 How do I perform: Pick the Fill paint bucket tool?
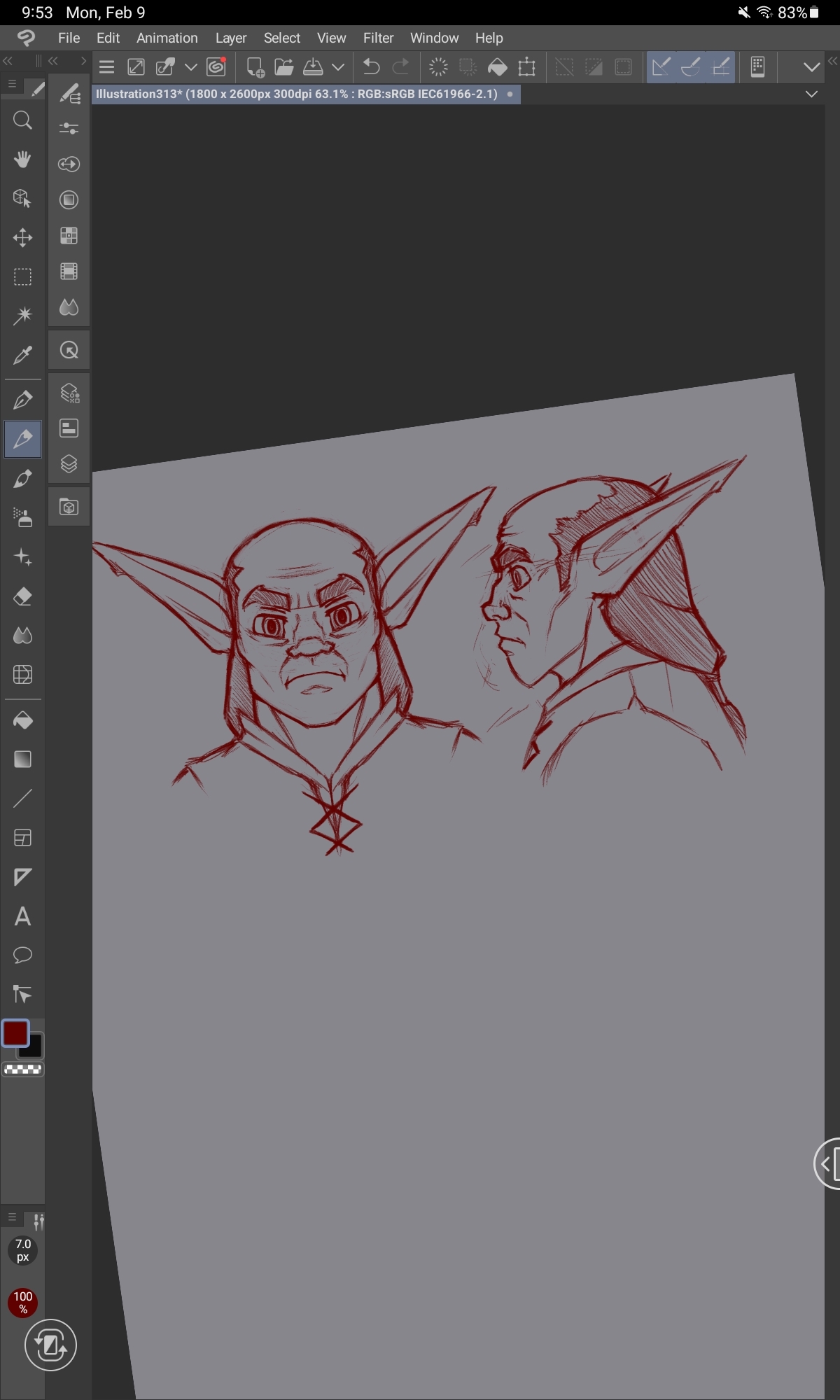(22, 720)
